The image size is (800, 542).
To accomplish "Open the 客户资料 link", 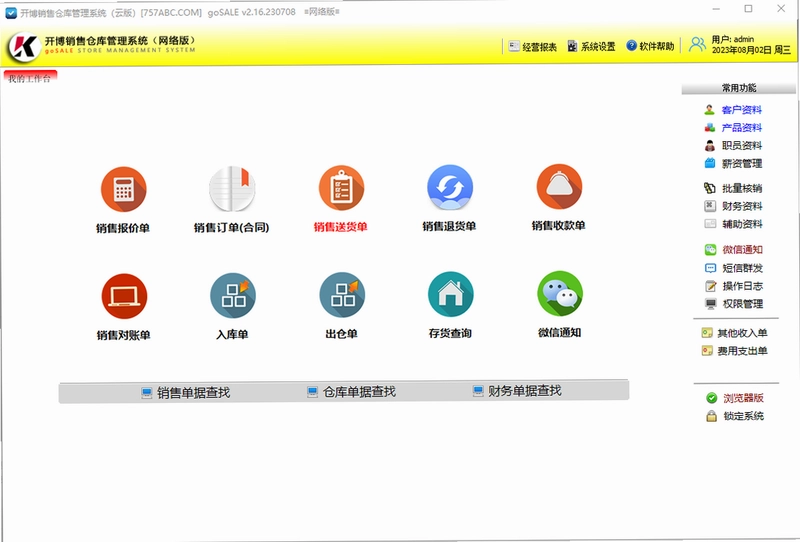I will tap(741, 110).
